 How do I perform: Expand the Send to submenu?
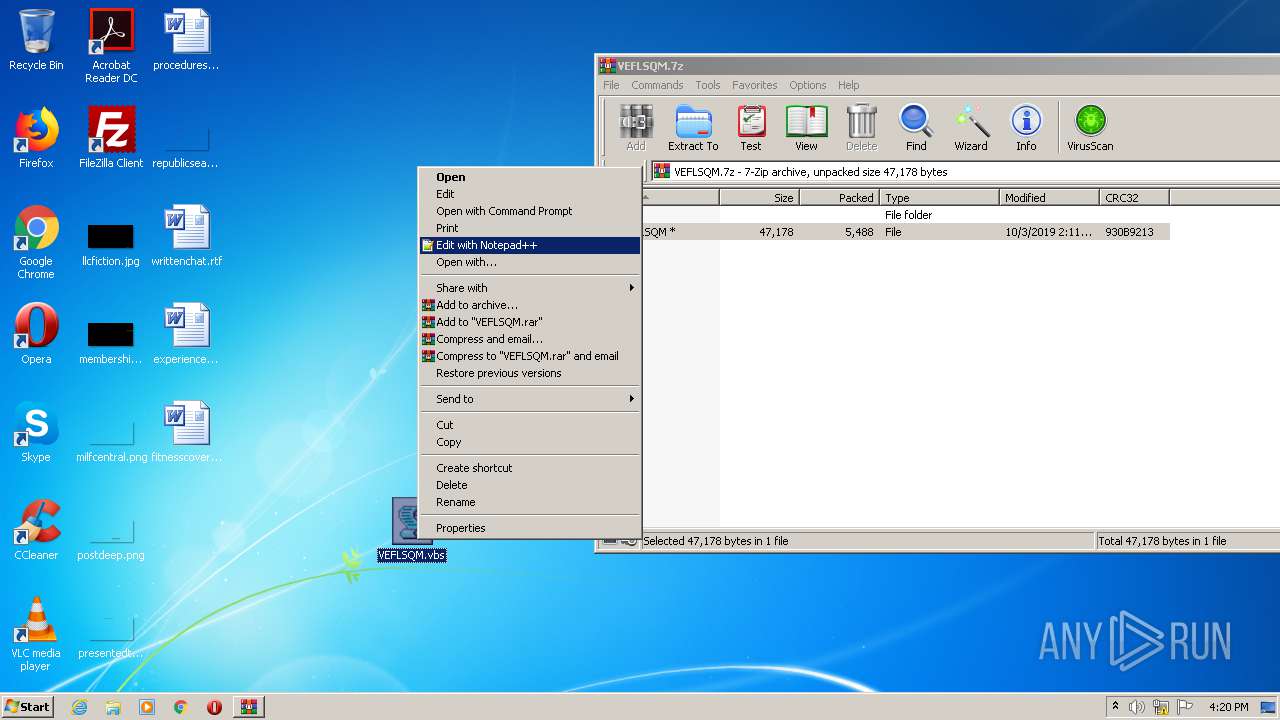tap(530, 399)
